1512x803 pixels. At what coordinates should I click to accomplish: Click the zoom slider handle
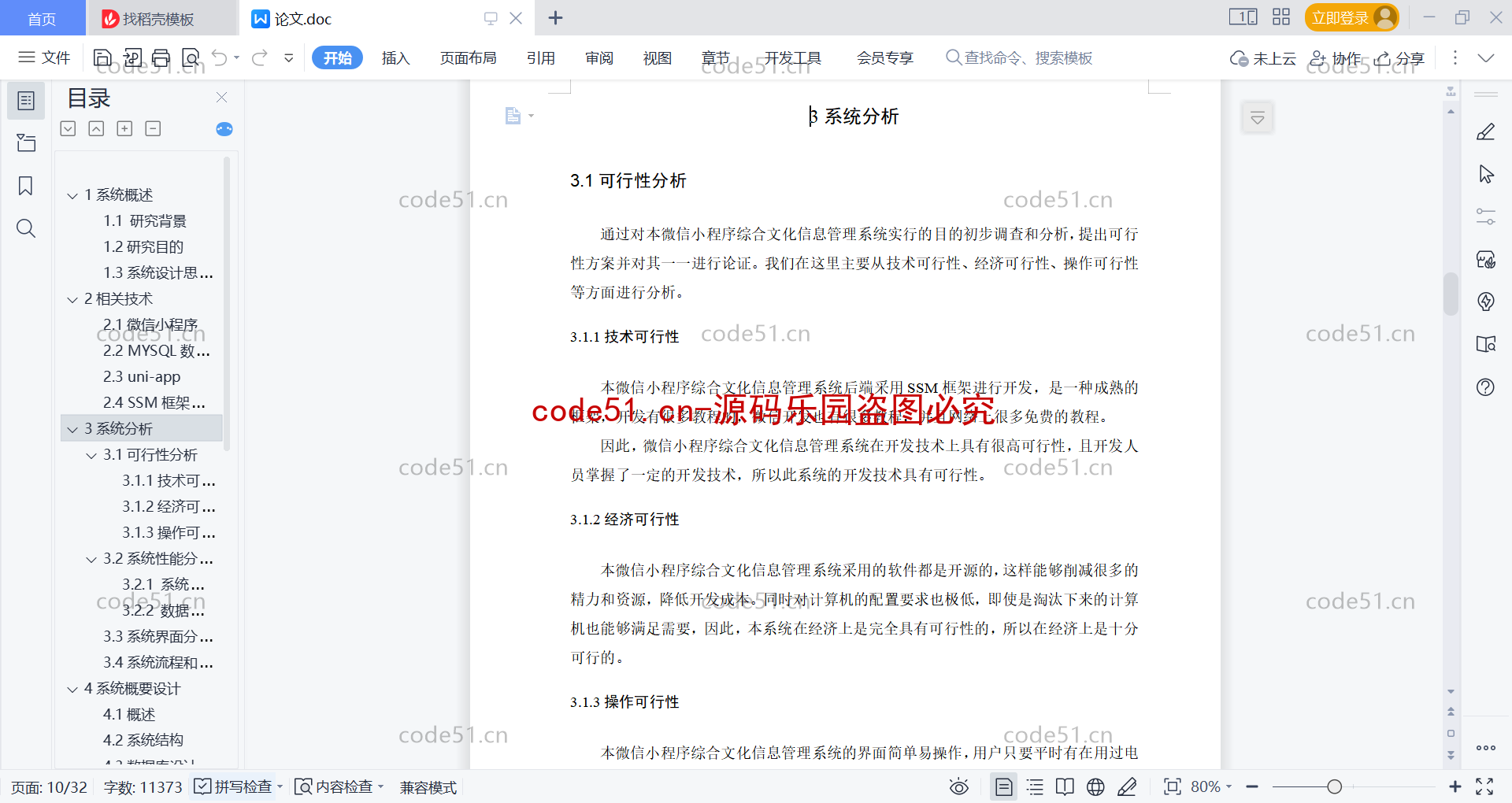tap(1334, 786)
